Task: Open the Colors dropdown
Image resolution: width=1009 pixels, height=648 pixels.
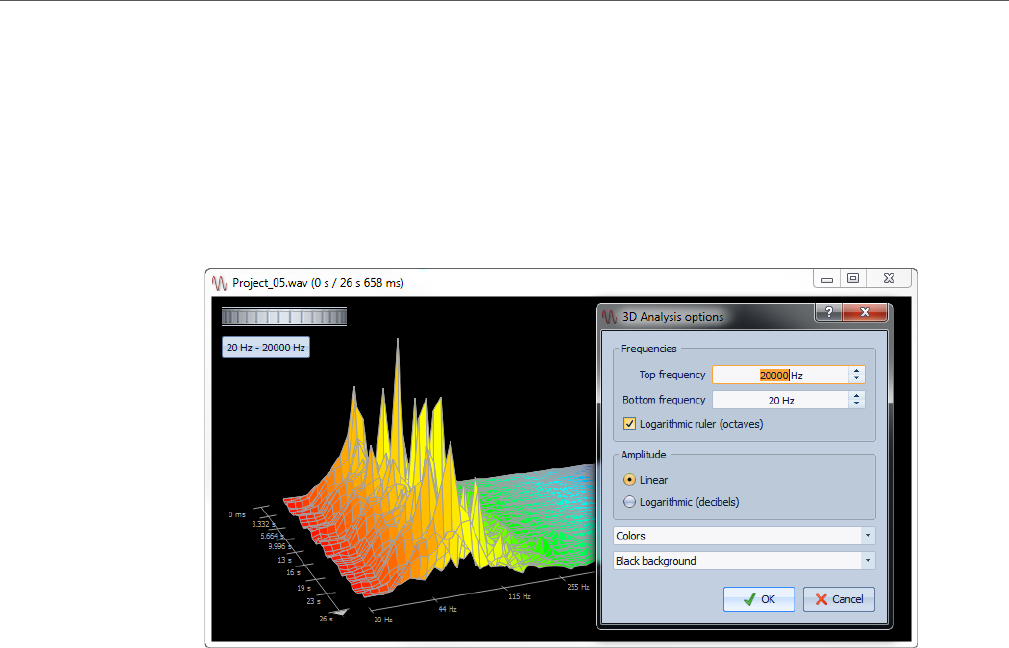Action: (744, 535)
